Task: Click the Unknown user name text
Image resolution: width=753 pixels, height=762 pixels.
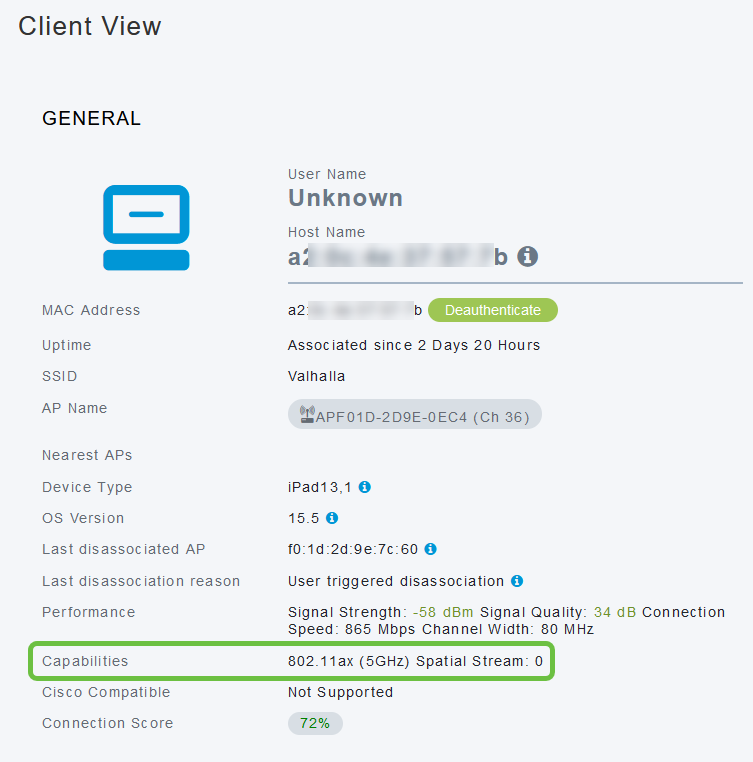Action: click(x=346, y=198)
